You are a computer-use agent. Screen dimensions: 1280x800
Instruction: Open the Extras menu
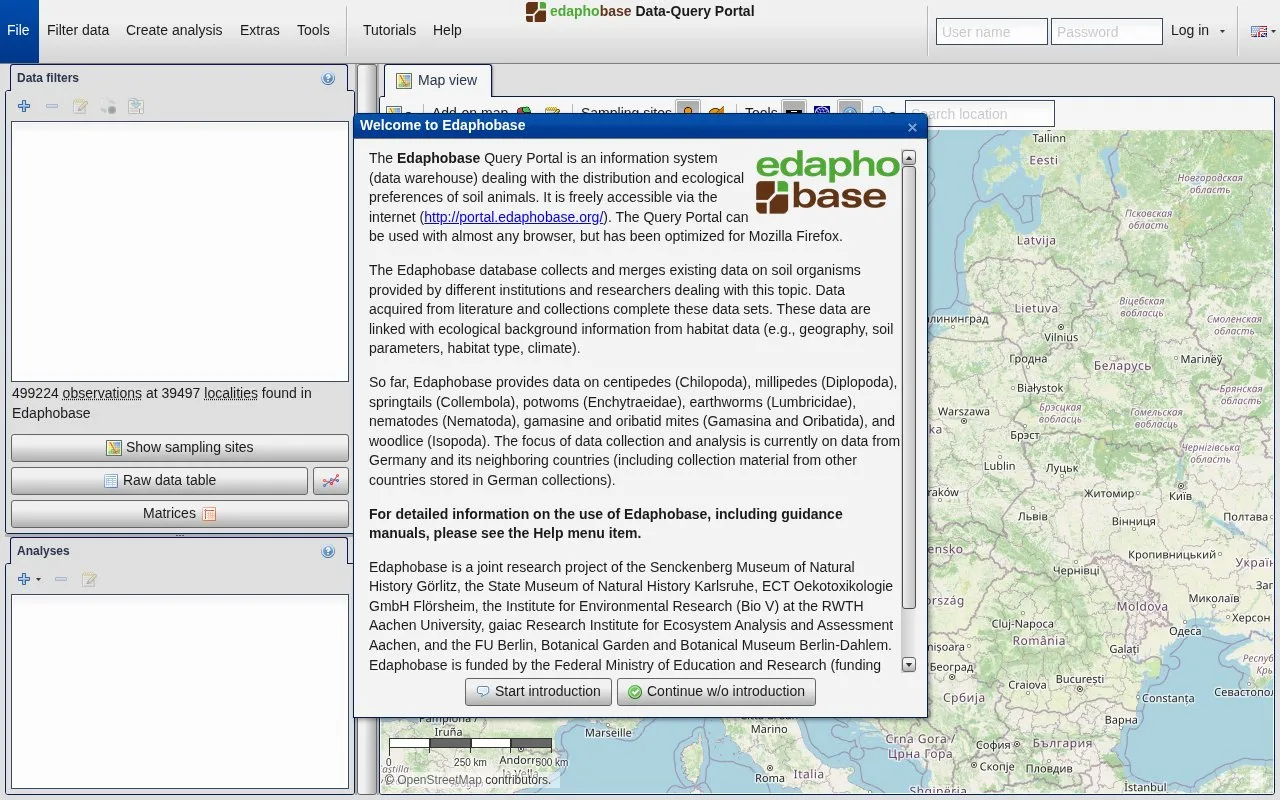click(x=260, y=30)
